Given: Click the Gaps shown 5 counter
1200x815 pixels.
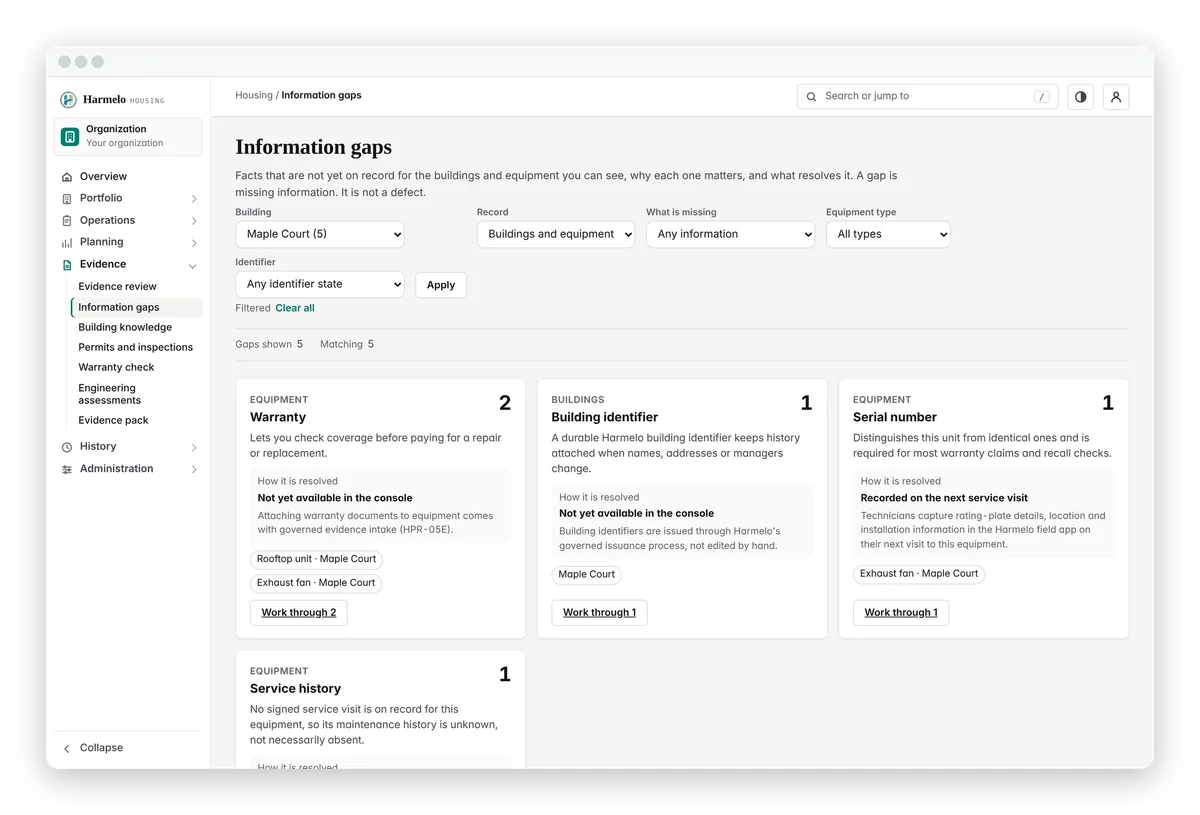Looking at the screenshot, I should click(x=269, y=344).
